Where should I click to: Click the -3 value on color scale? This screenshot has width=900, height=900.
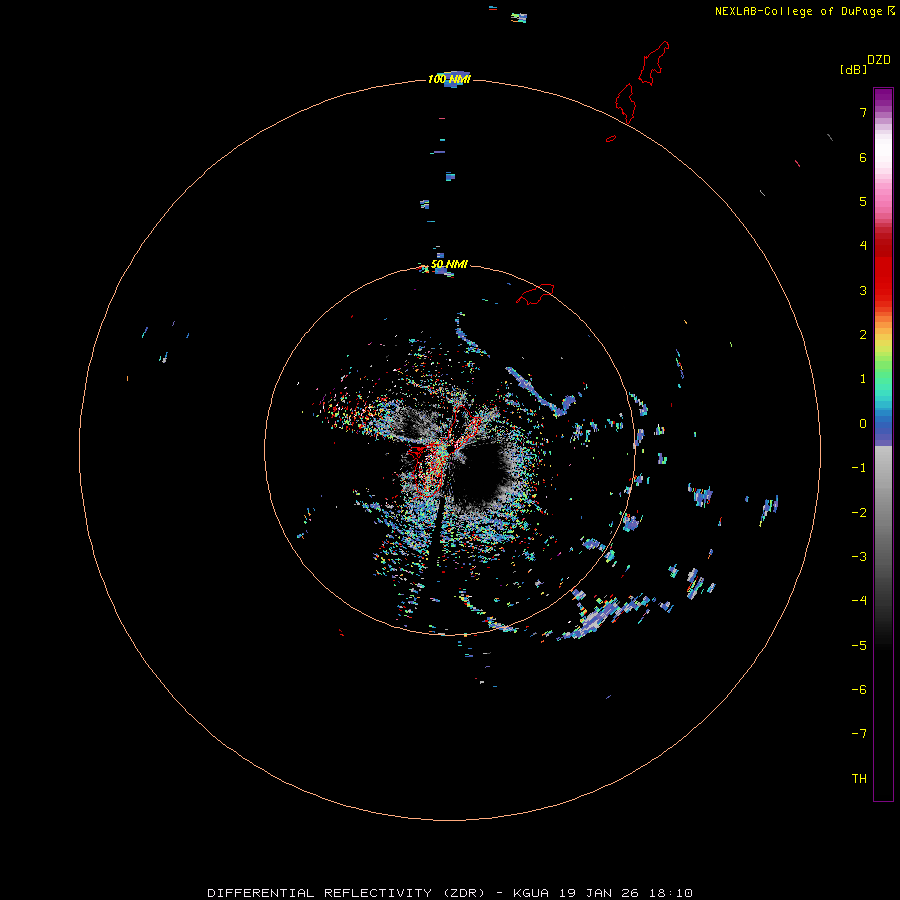[x=859, y=557]
